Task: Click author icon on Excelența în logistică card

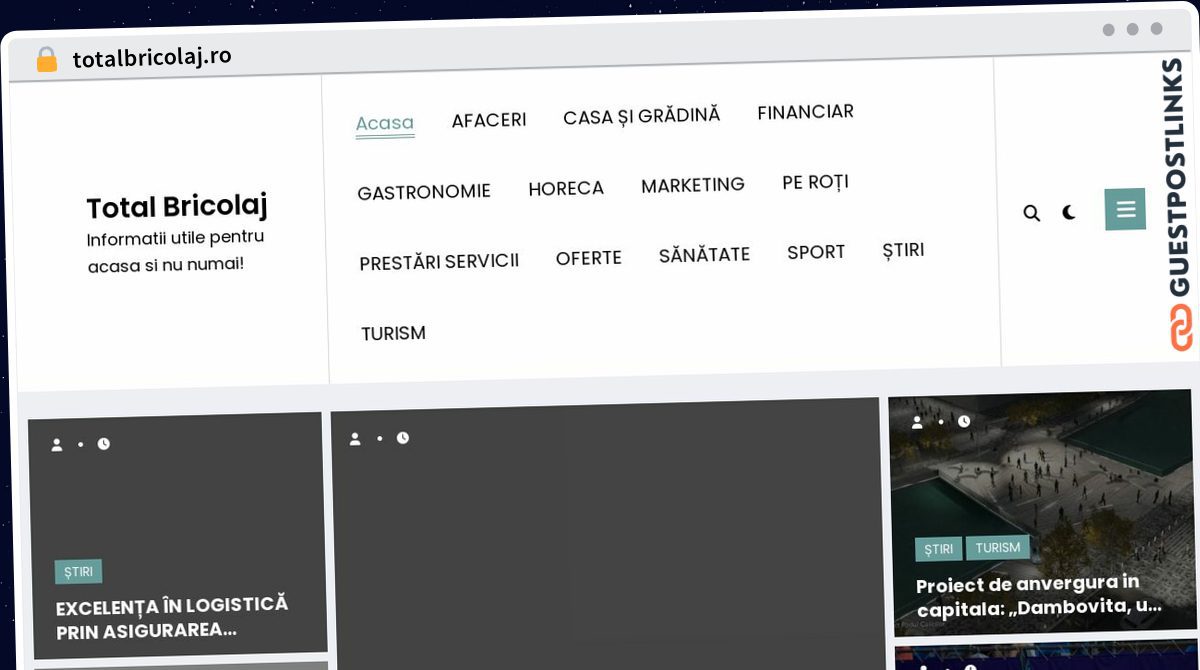Action: pyautogui.click(x=57, y=444)
